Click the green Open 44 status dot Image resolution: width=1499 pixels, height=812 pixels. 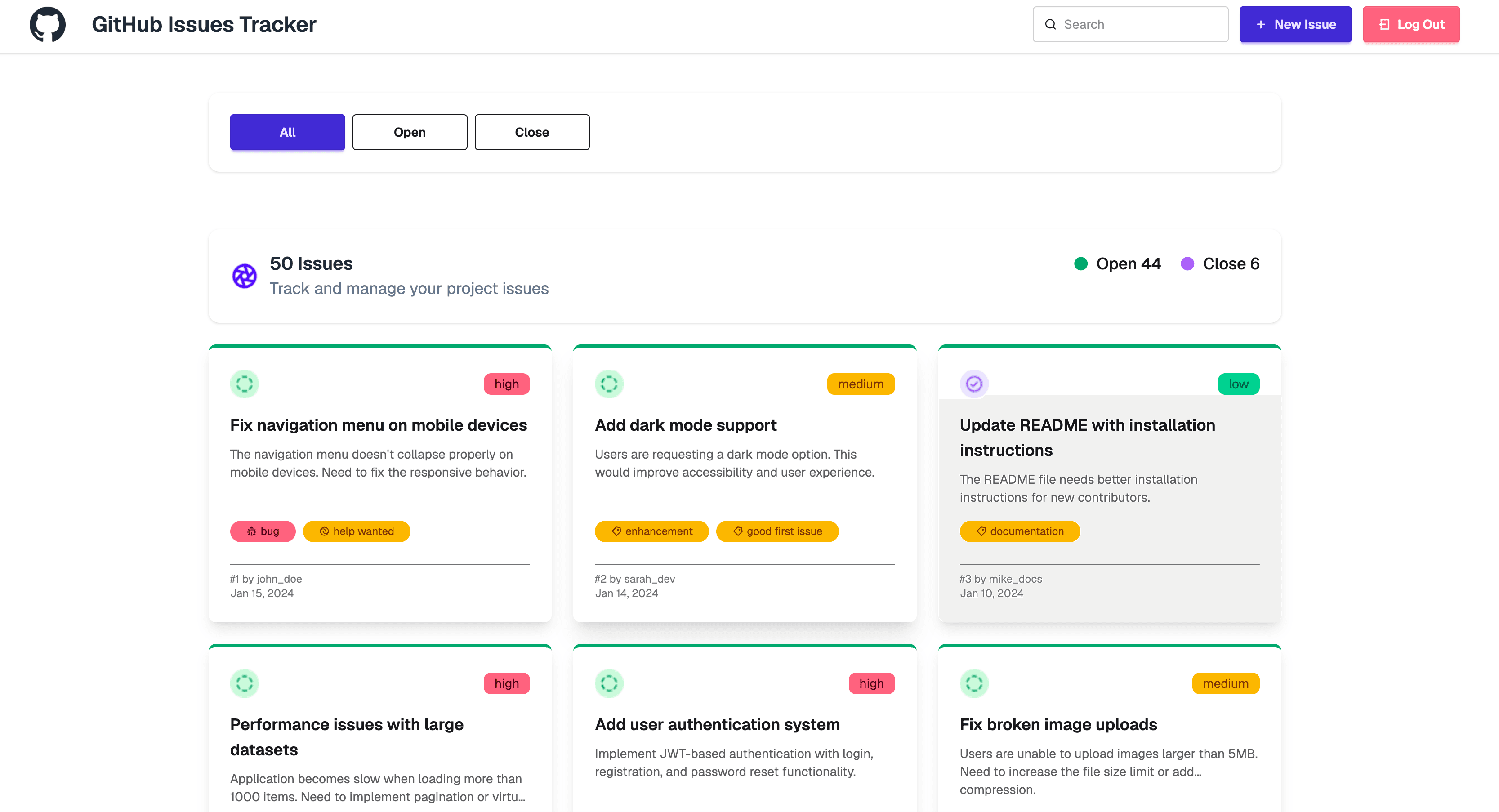1080,263
